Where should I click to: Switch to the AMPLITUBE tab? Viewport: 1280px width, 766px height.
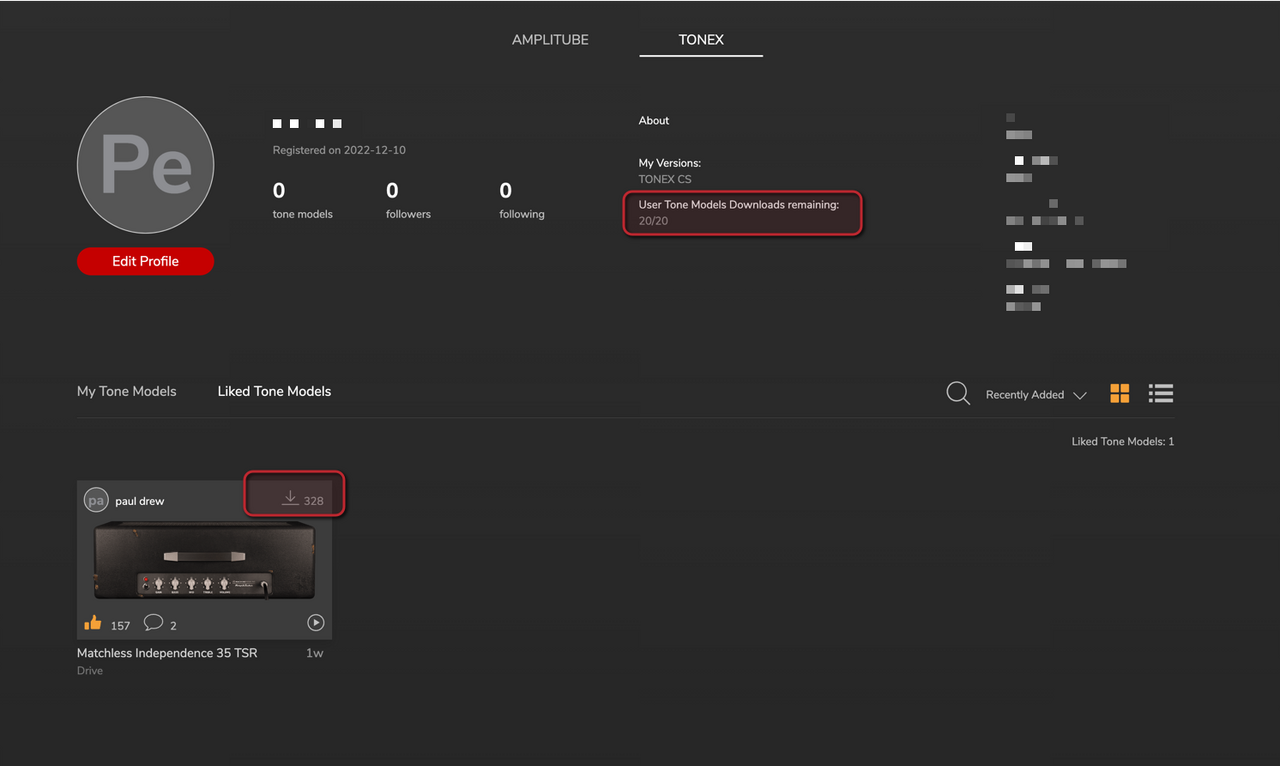[x=550, y=40]
